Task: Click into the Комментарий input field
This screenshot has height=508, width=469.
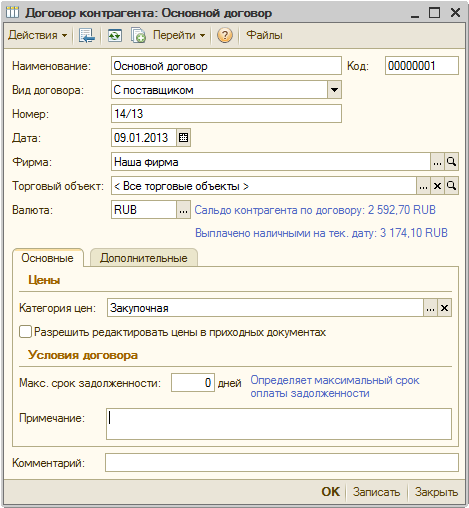Action: point(282,463)
